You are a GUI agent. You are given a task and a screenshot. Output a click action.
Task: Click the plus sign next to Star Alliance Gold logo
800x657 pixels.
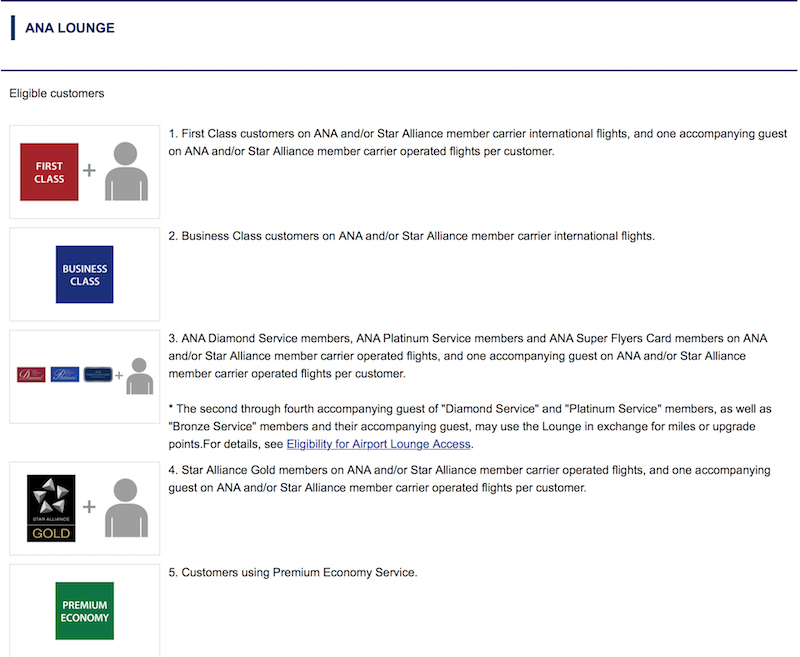tap(89, 507)
